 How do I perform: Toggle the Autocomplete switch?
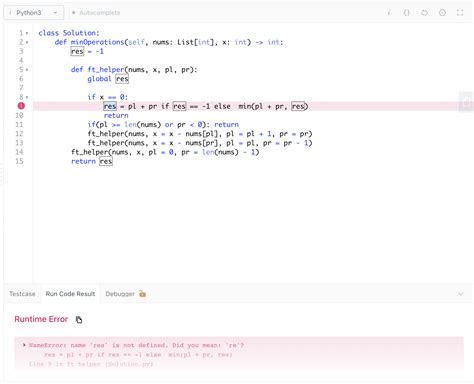pos(96,13)
